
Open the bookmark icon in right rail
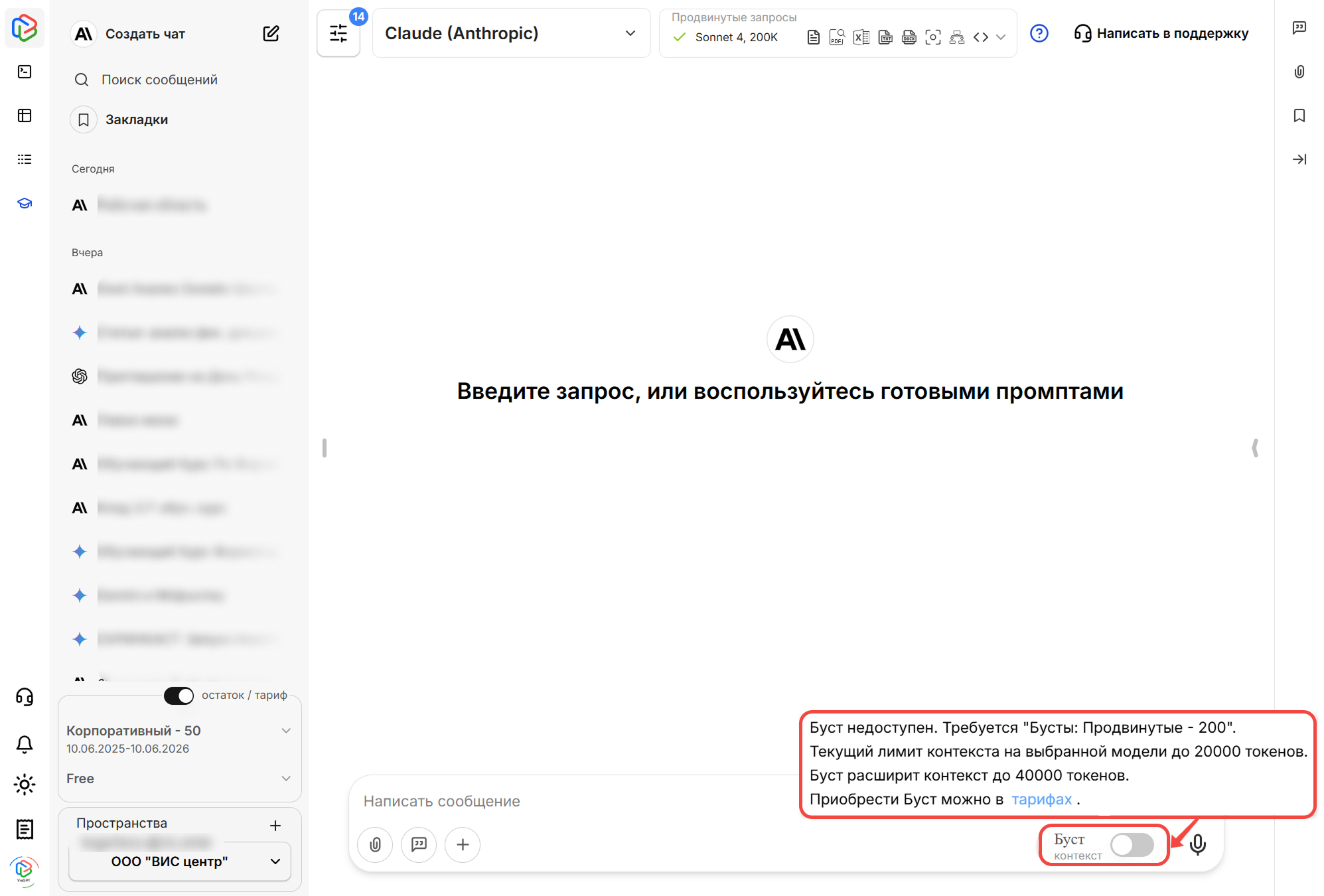pos(1299,115)
